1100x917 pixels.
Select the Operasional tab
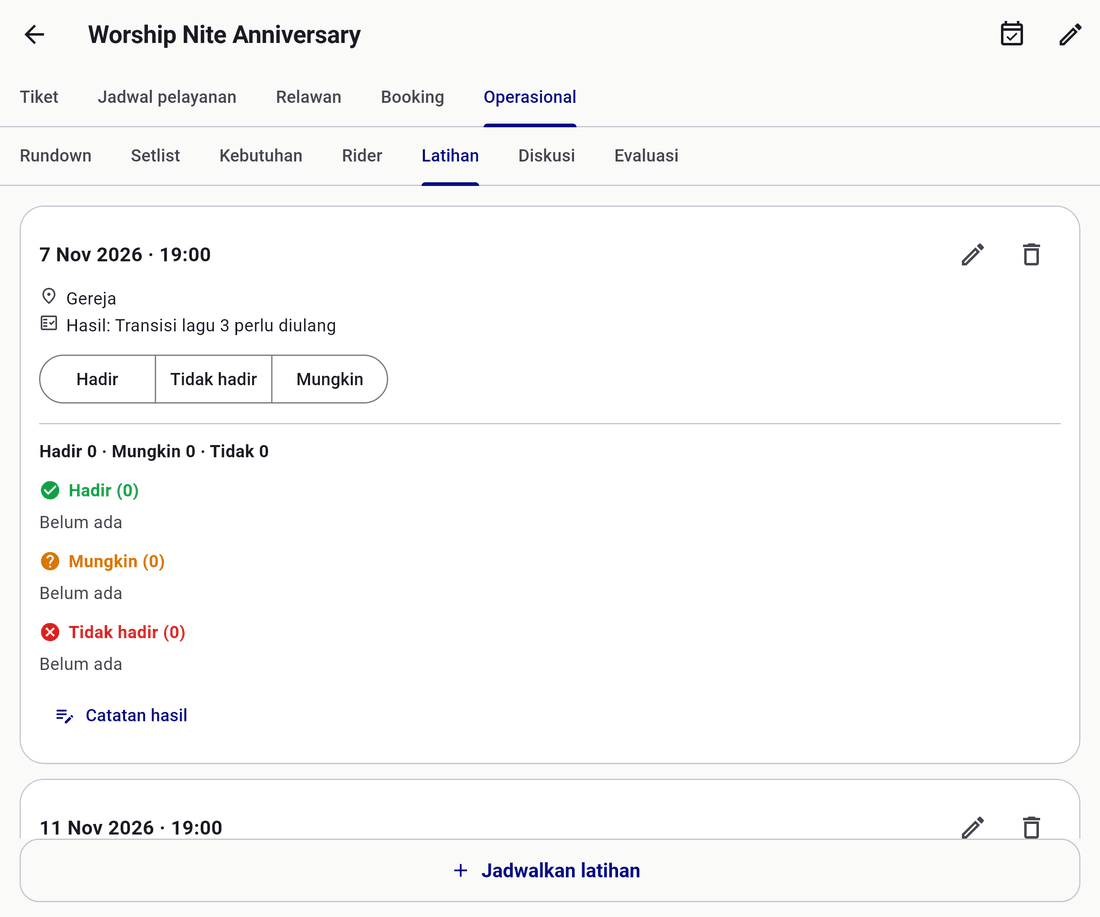(530, 97)
